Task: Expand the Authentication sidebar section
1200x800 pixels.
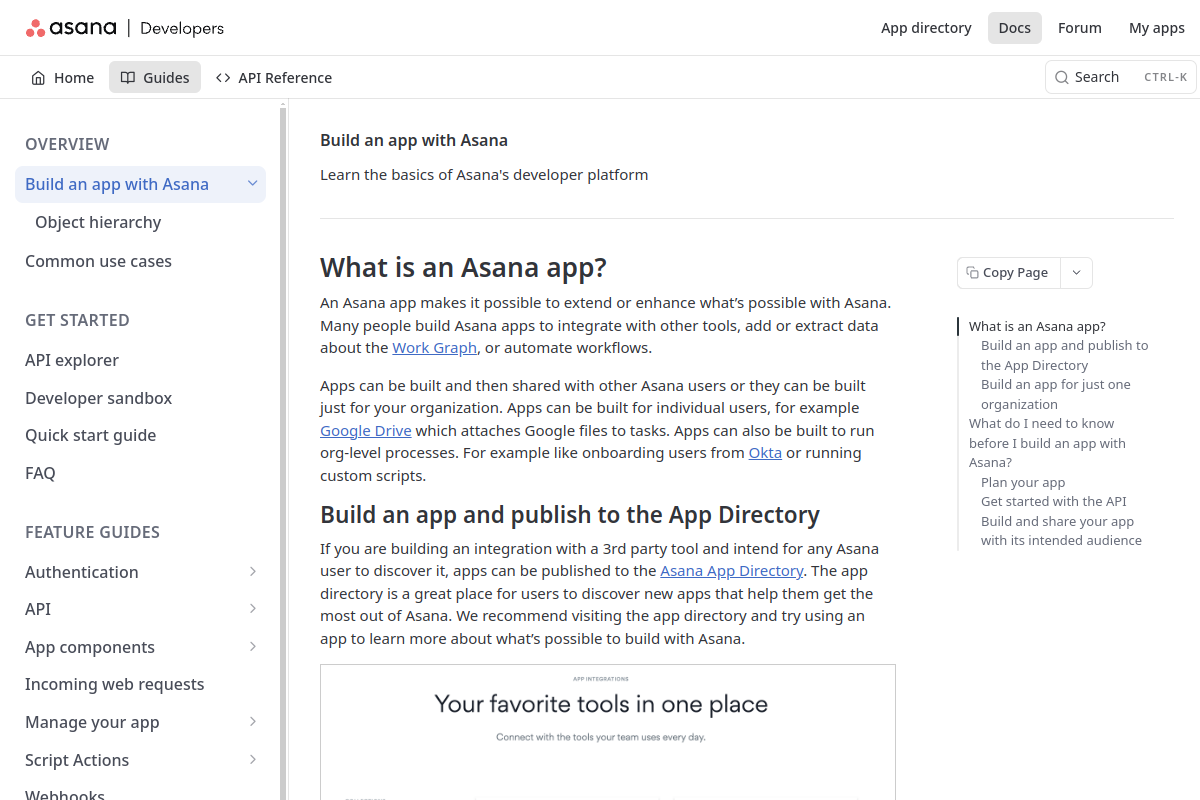Action: pos(253,572)
